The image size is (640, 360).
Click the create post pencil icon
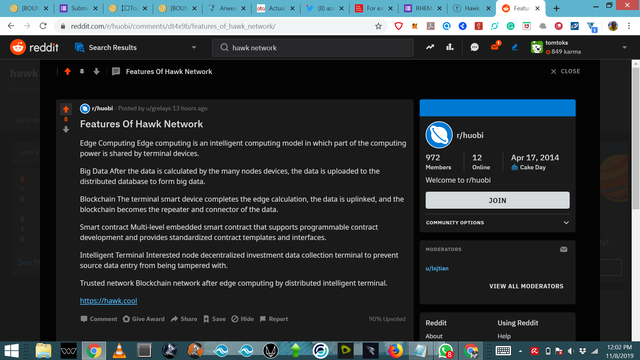tap(515, 47)
